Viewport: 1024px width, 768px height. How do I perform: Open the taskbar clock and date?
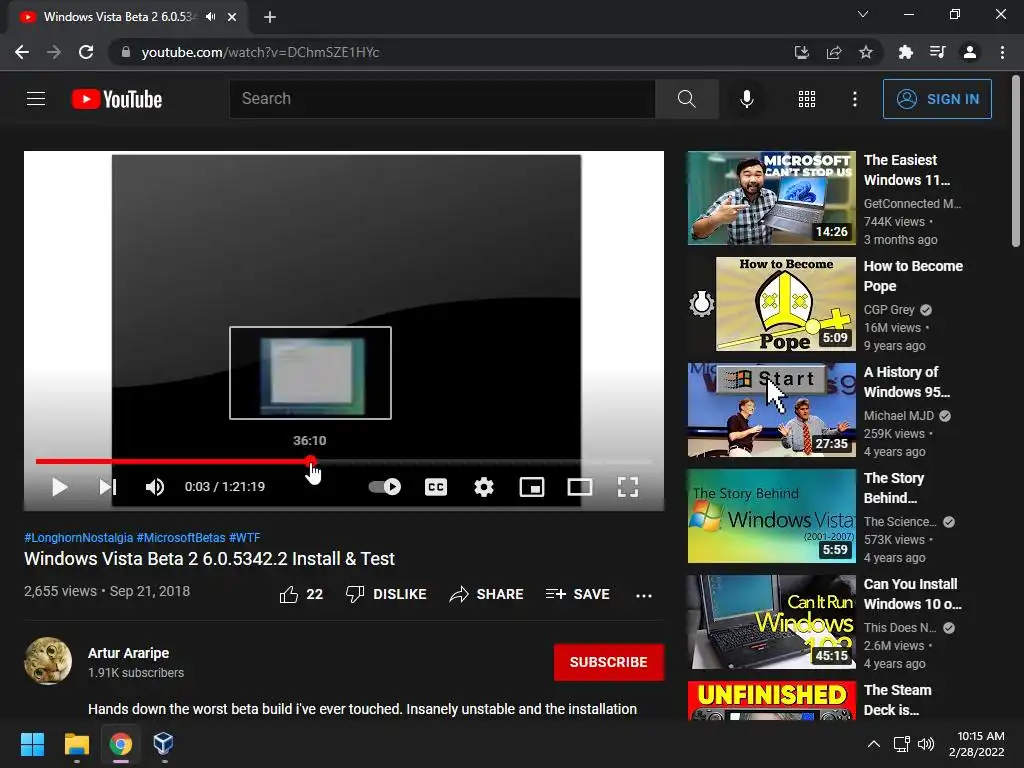click(x=977, y=744)
